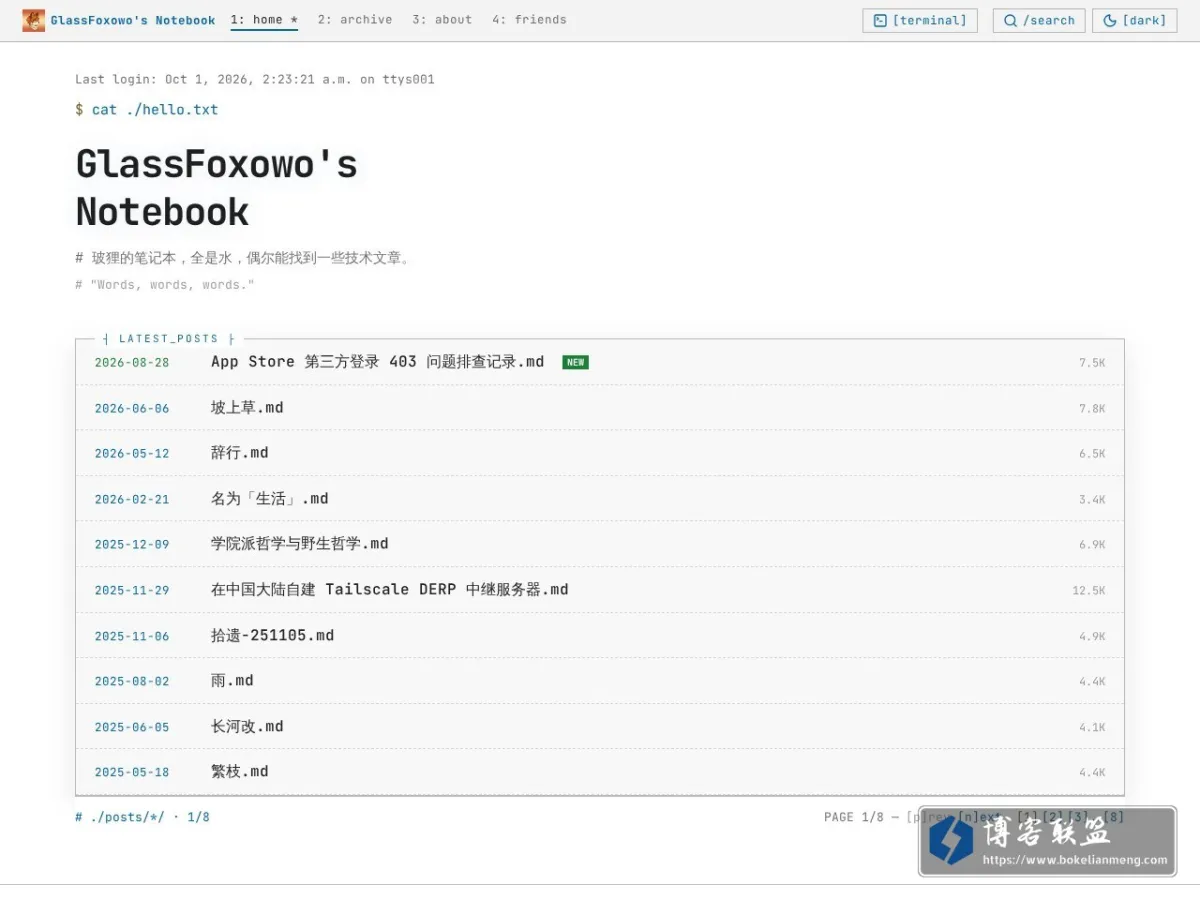This screenshot has width=1200, height=900.
Task: Click the date '2026-08-28'
Action: [132, 363]
